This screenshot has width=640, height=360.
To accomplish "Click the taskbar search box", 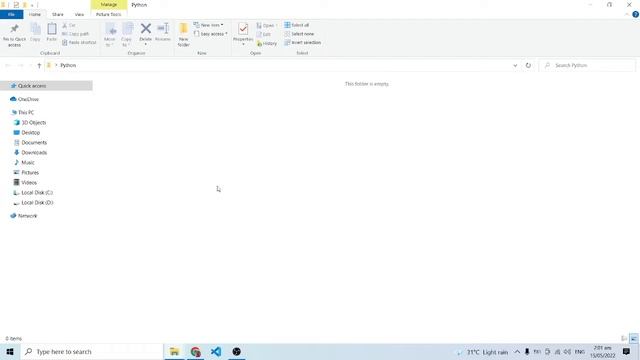I will [91, 351].
